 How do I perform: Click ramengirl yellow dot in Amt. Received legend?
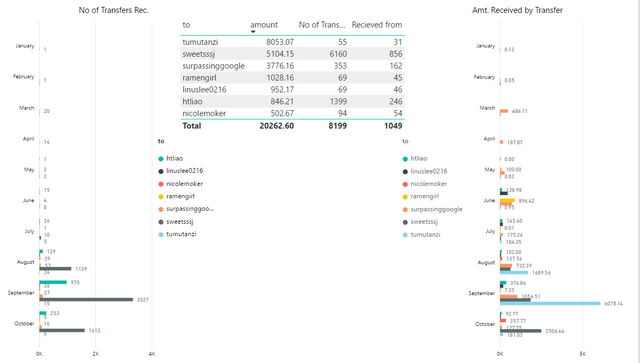click(x=405, y=197)
